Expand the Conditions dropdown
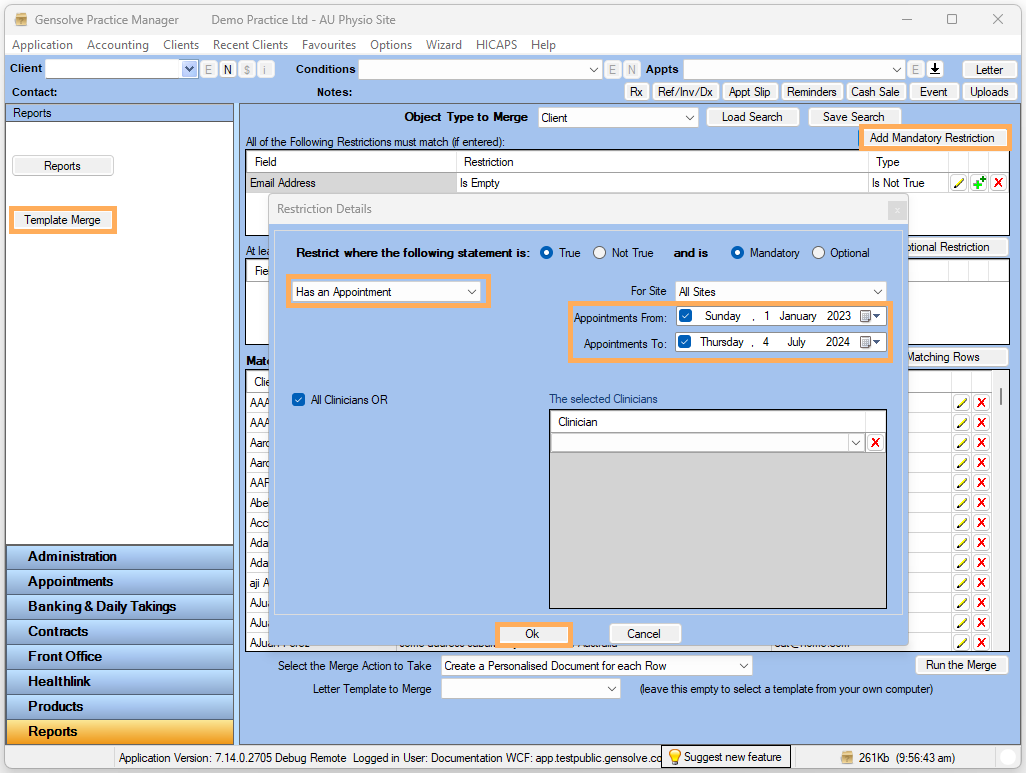The height and width of the screenshot is (773, 1026). tap(593, 69)
